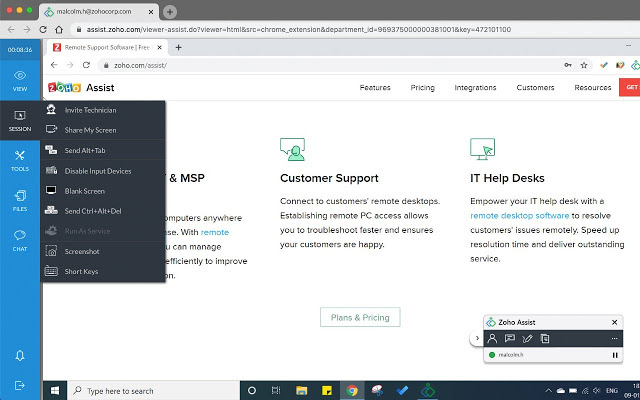Image resolution: width=640 pixels, height=400 pixels.
Task: Click the exit session icon
Action: (20, 385)
